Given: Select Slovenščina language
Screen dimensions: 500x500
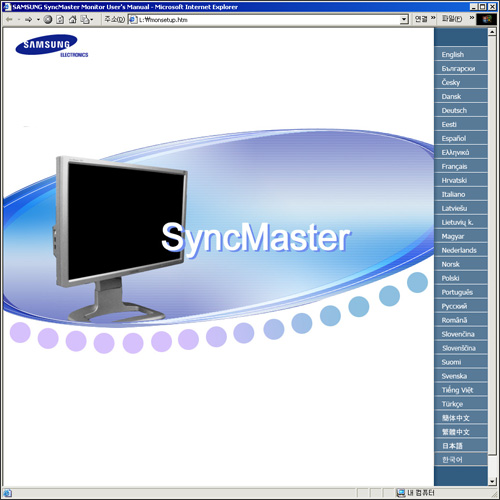Looking at the screenshot, I should click(x=461, y=348).
